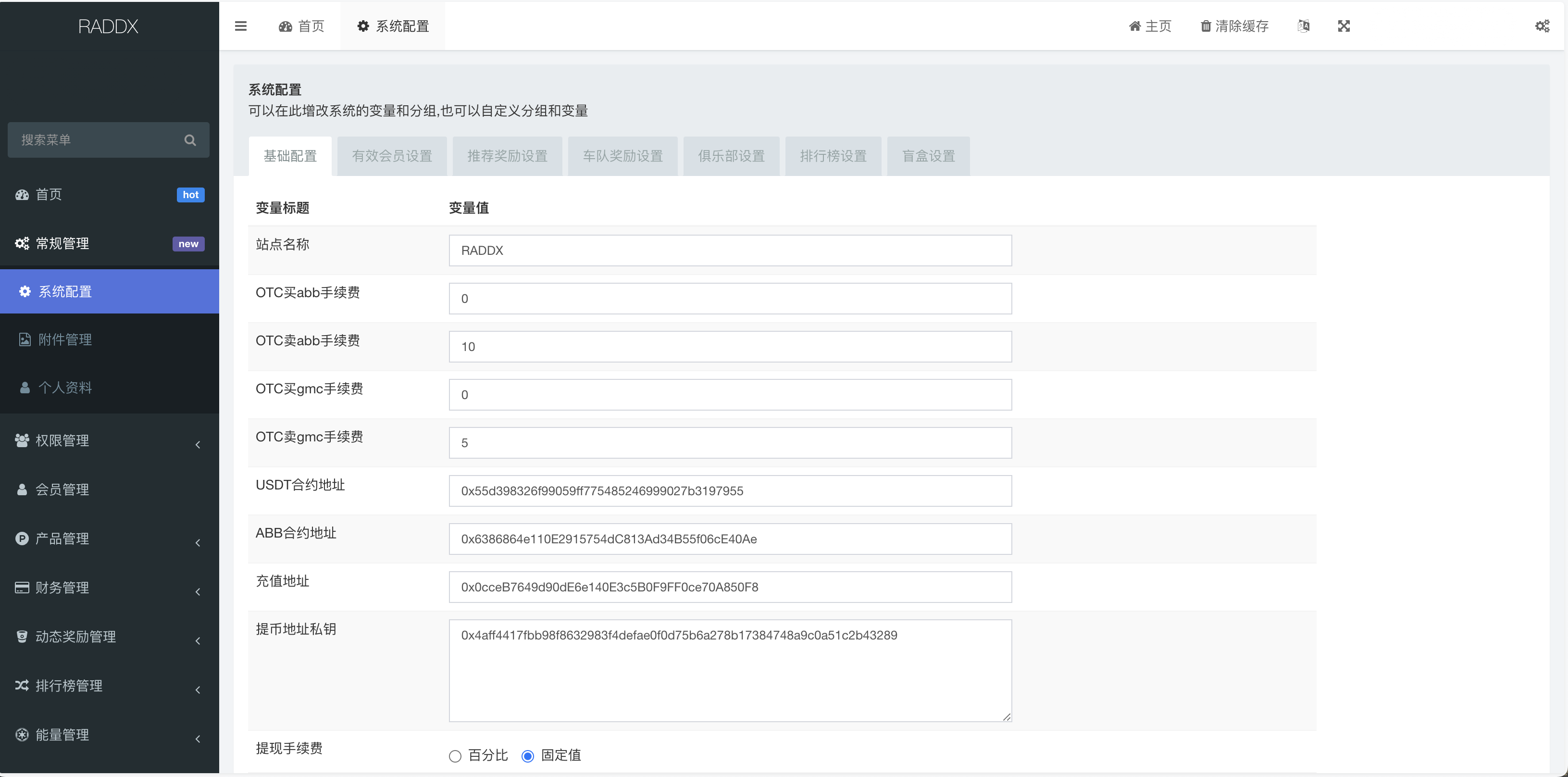The image size is (1568, 777).
Task: Clear cache using the trash icon
Action: point(1206,26)
